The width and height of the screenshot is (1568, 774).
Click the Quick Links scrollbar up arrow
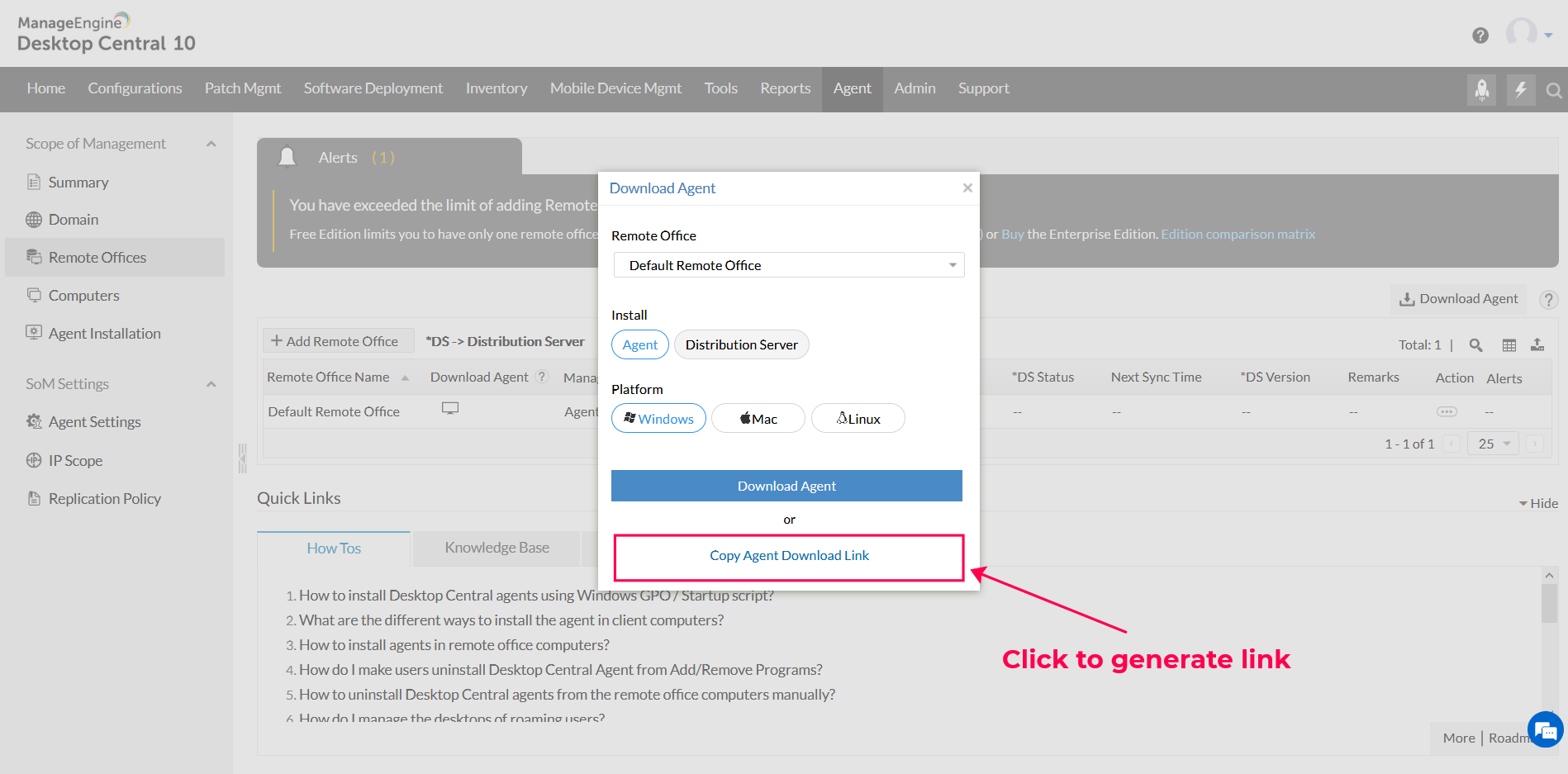pyautogui.click(x=1550, y=576)
